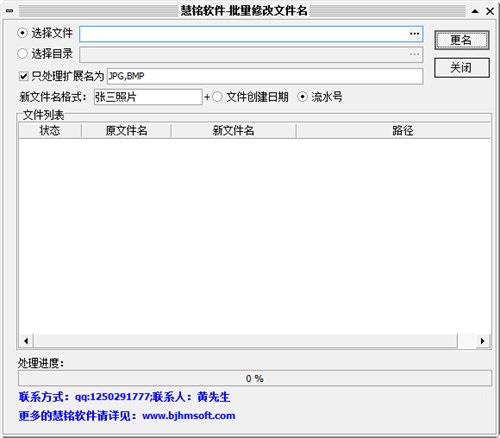This screenshot has width=500, height=438.
Task: Open the system menu icon in title bar
Action: 10,11
